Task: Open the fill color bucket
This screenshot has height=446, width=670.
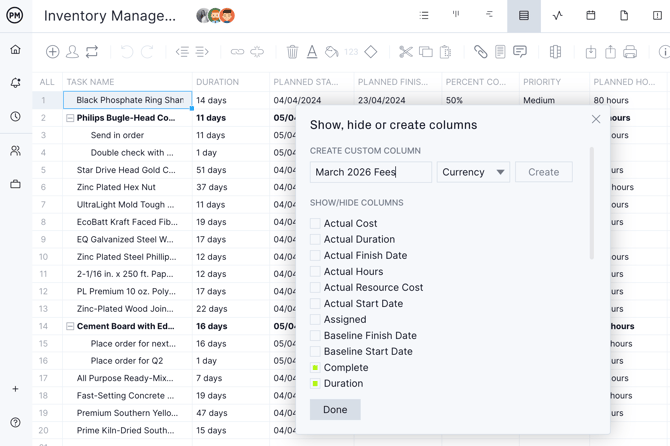Action: (x=332, y=52)
